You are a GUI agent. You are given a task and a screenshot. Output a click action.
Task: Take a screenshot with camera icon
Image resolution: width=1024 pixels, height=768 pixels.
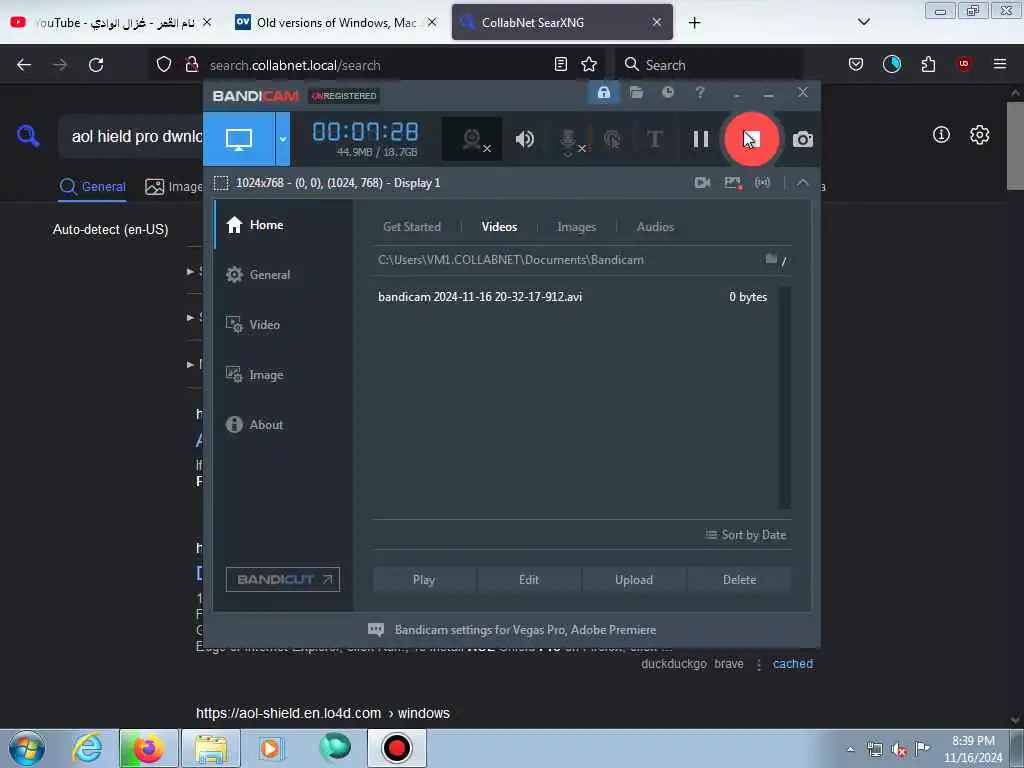coord(803,139)
